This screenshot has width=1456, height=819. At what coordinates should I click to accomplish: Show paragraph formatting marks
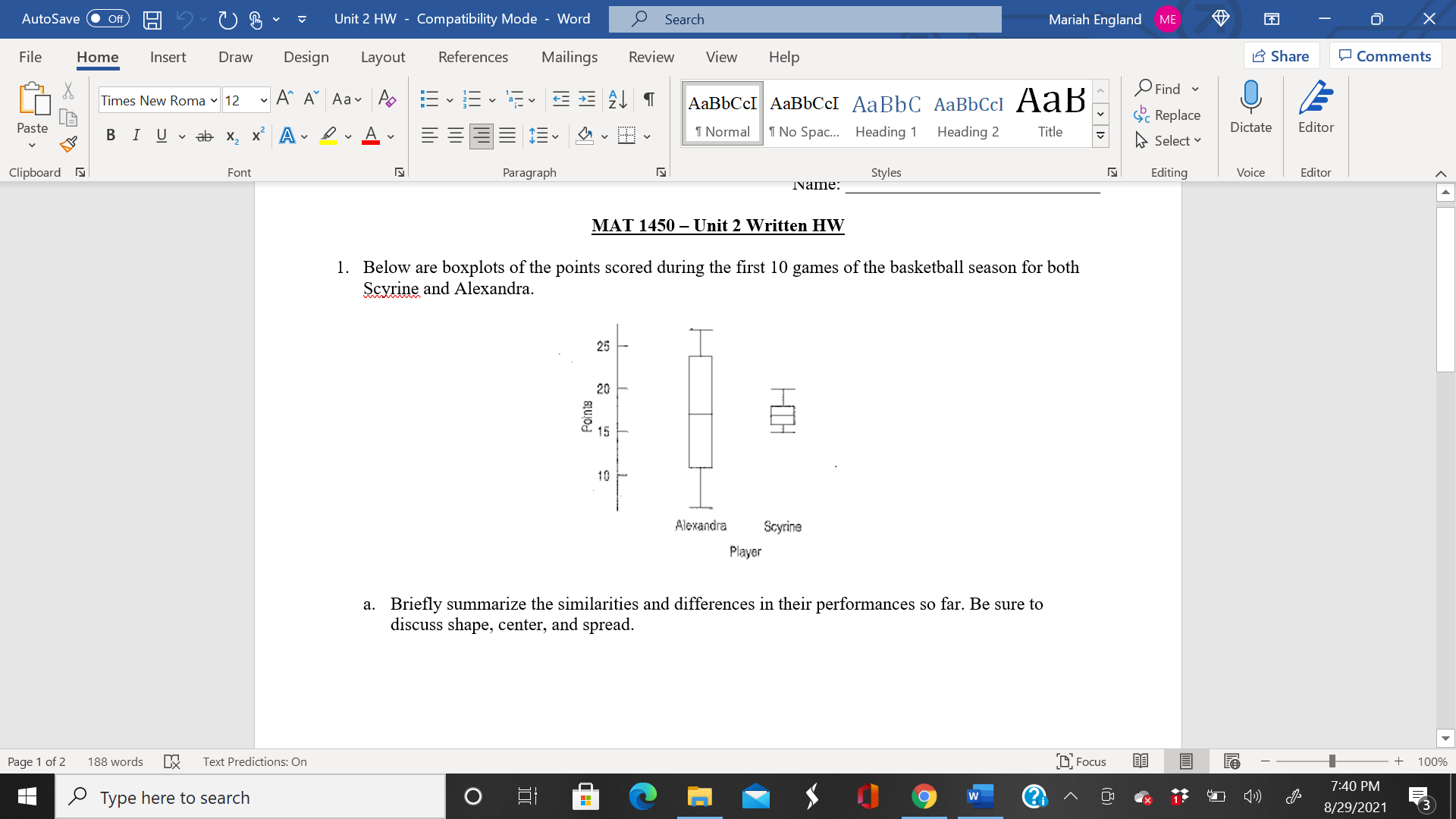pos(648,99)
